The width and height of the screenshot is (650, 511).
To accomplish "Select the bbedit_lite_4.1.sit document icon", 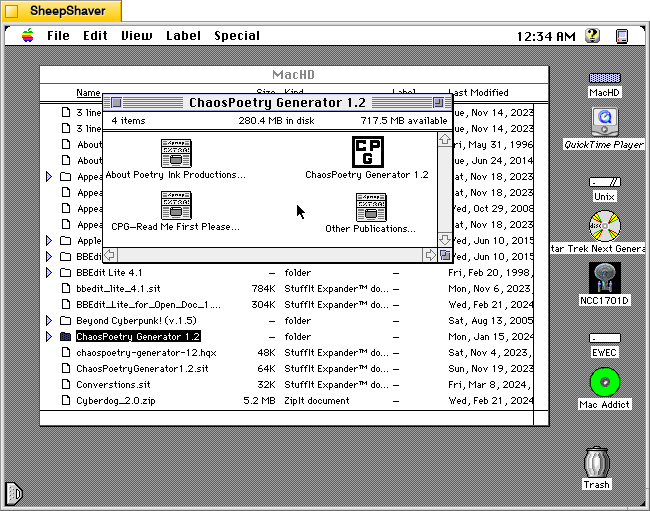I will click(65, 288).
